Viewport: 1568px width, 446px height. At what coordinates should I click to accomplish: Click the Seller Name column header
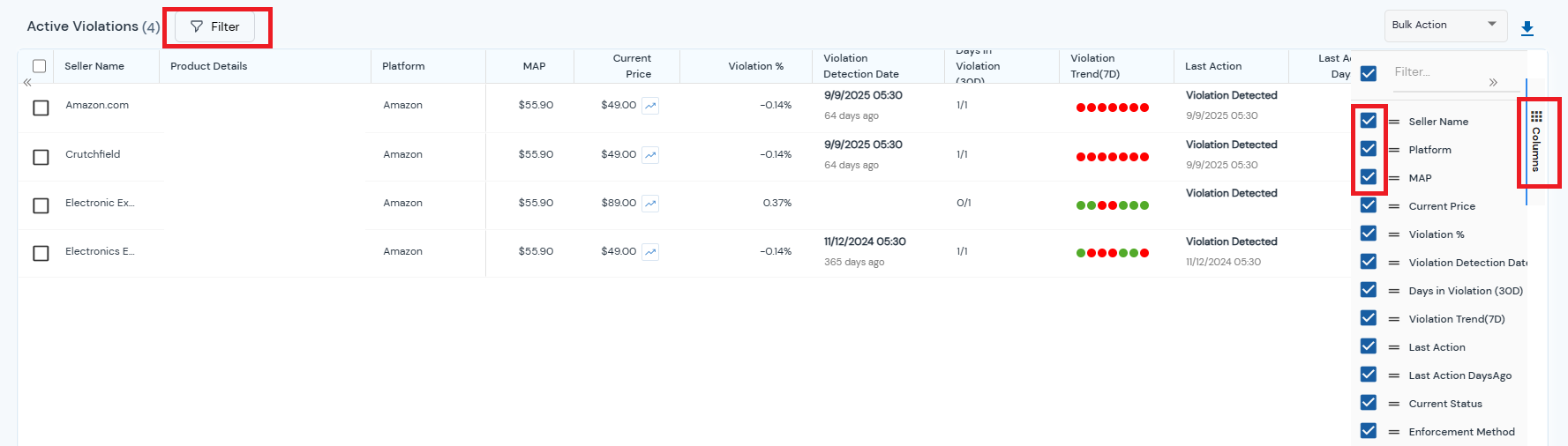94,66
